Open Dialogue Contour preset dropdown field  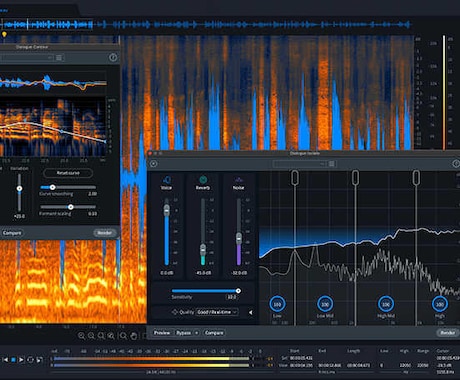tap(27, 58)
